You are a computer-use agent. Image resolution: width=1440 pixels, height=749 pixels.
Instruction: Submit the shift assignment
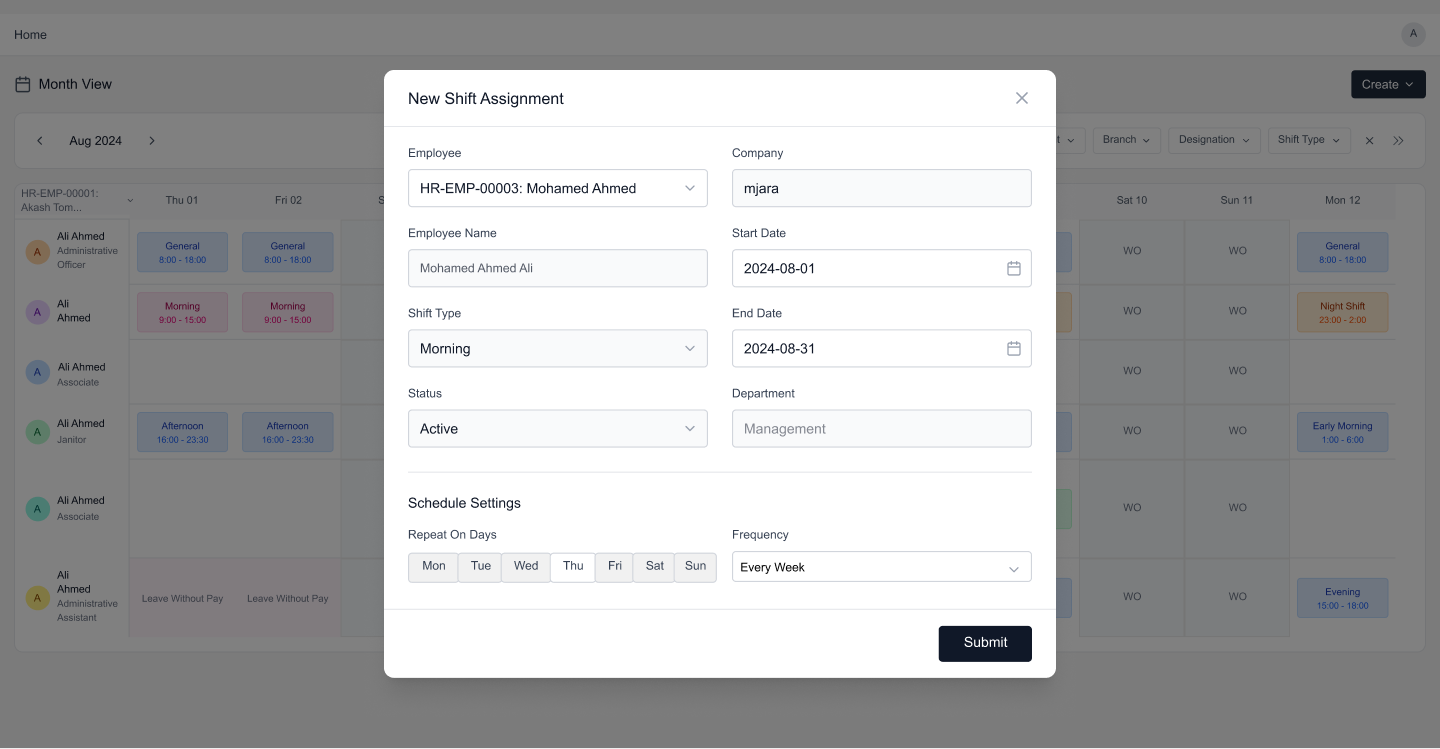click(985, 643)
